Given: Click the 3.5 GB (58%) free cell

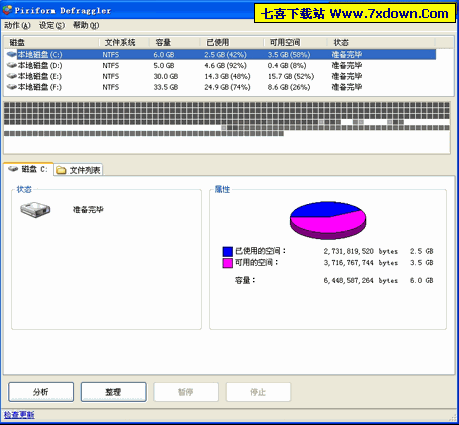Looking at the screenshot, I should (289, 55).
